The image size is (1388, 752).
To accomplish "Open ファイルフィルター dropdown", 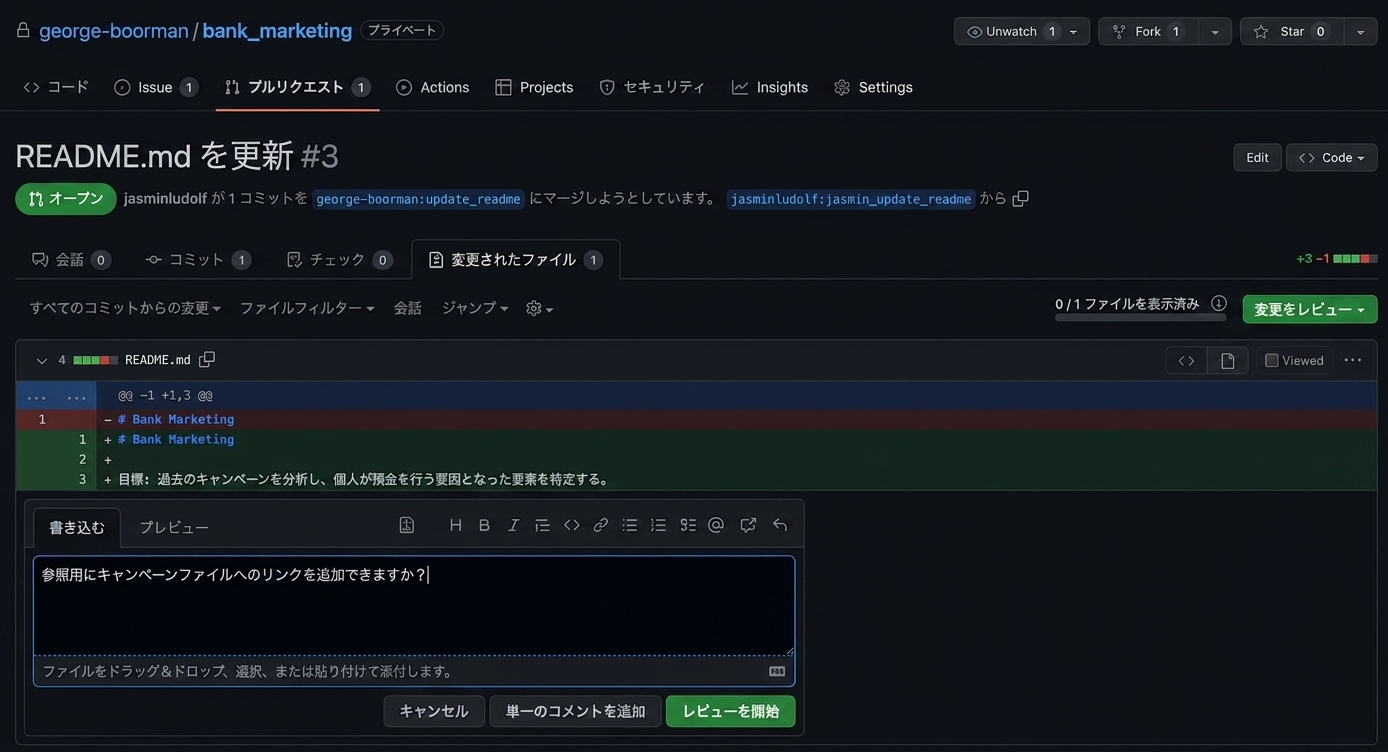I will (307, 308).
